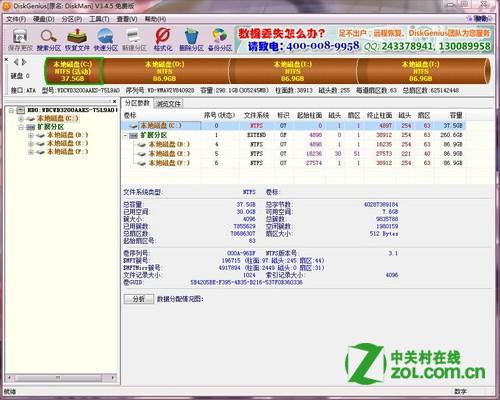
Task: Click the 分析 (Analyze) button
Action: click(139, 299)
